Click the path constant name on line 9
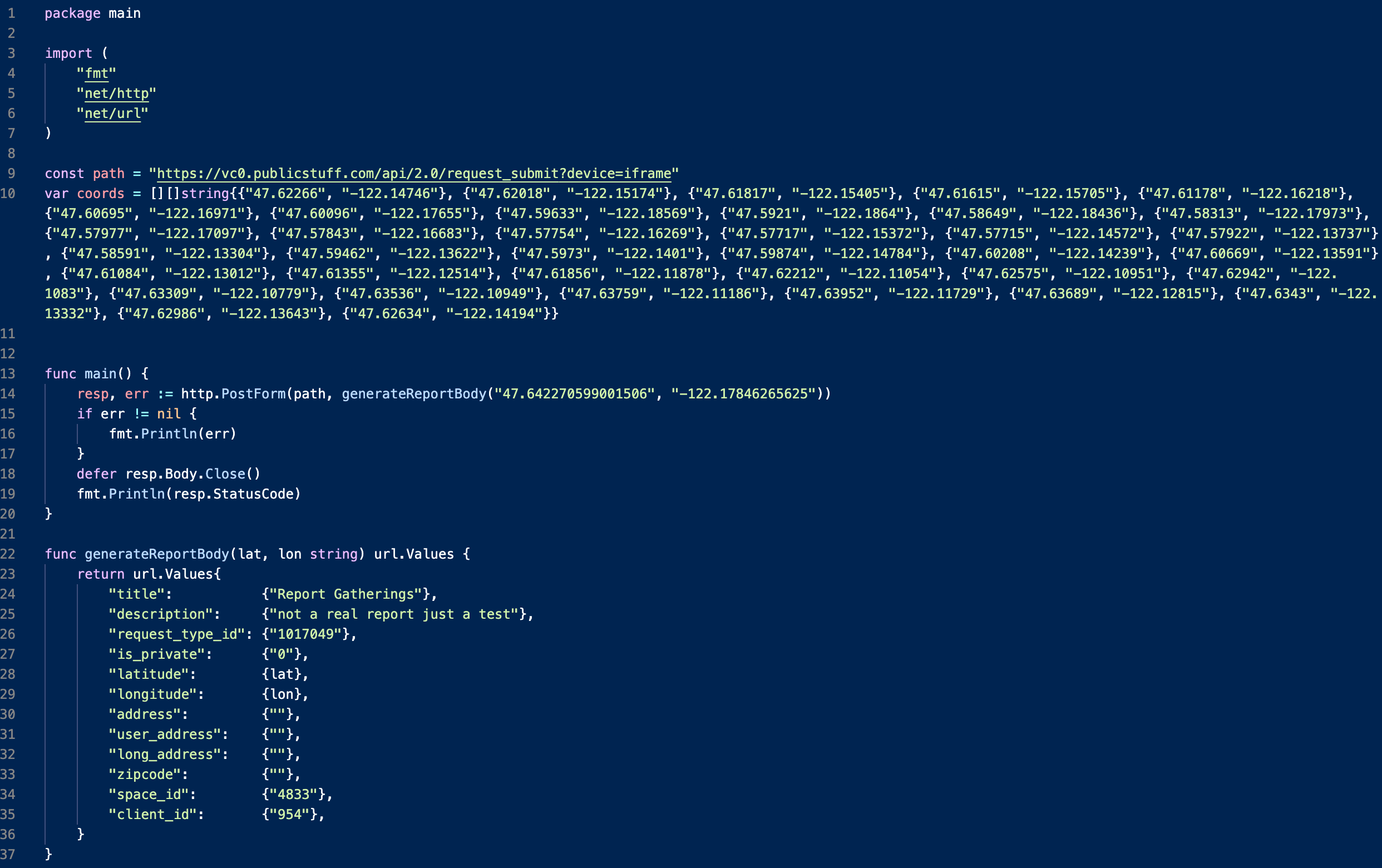This screenshot has height=868, width=1382. [x=108, y=174]
